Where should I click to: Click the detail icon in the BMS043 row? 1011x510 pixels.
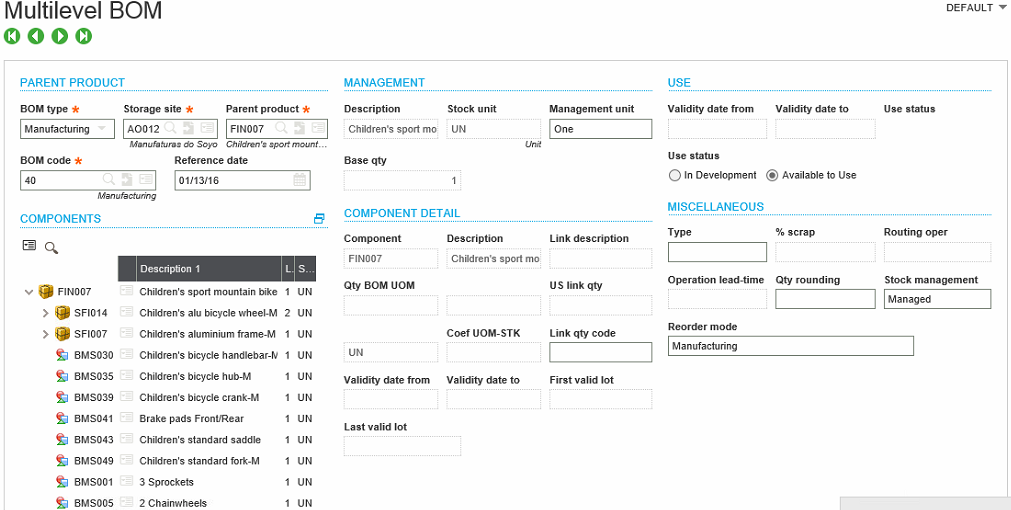[x=127, y=439]
